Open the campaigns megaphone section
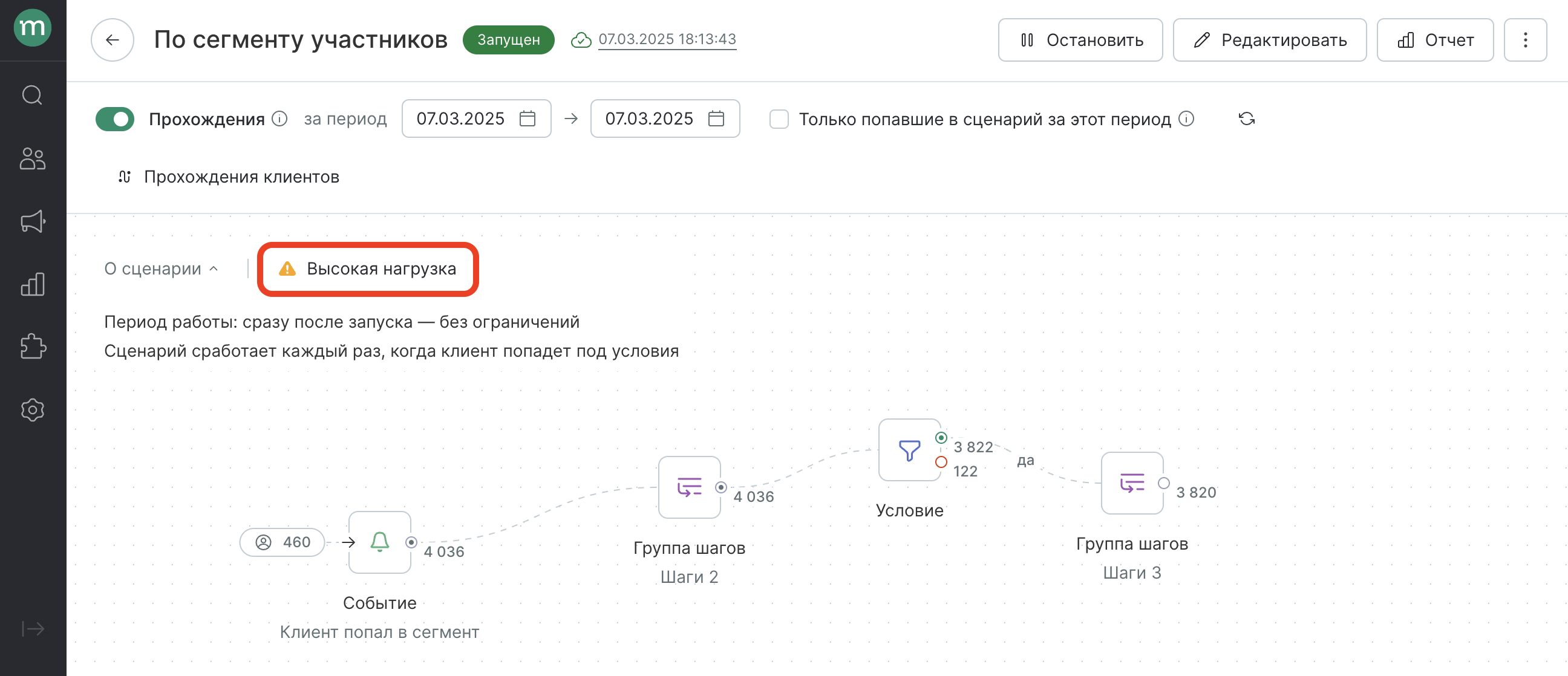The height and width of the screenshot is (676, 1568). [32, 221]
